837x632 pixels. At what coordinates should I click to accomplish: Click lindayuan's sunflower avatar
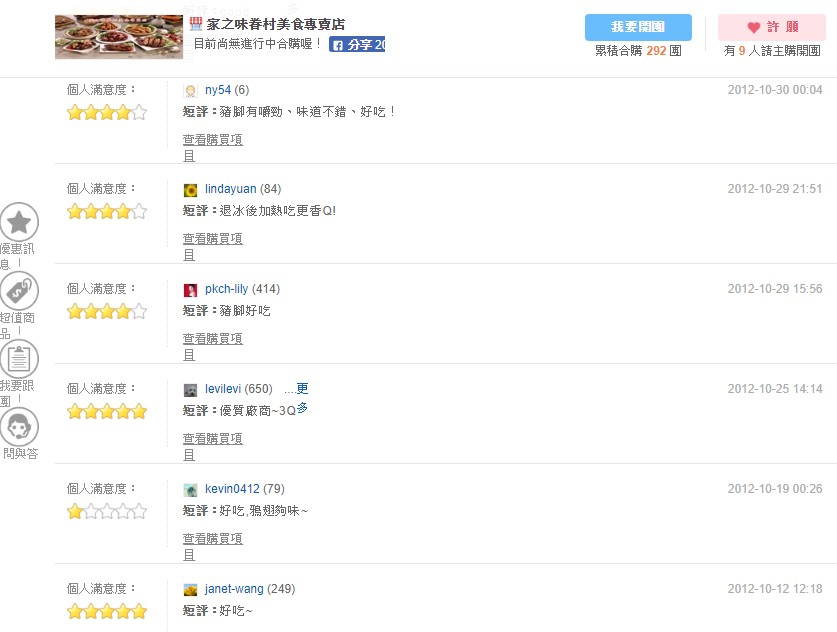pyautogui.click(x=191, y=189)
